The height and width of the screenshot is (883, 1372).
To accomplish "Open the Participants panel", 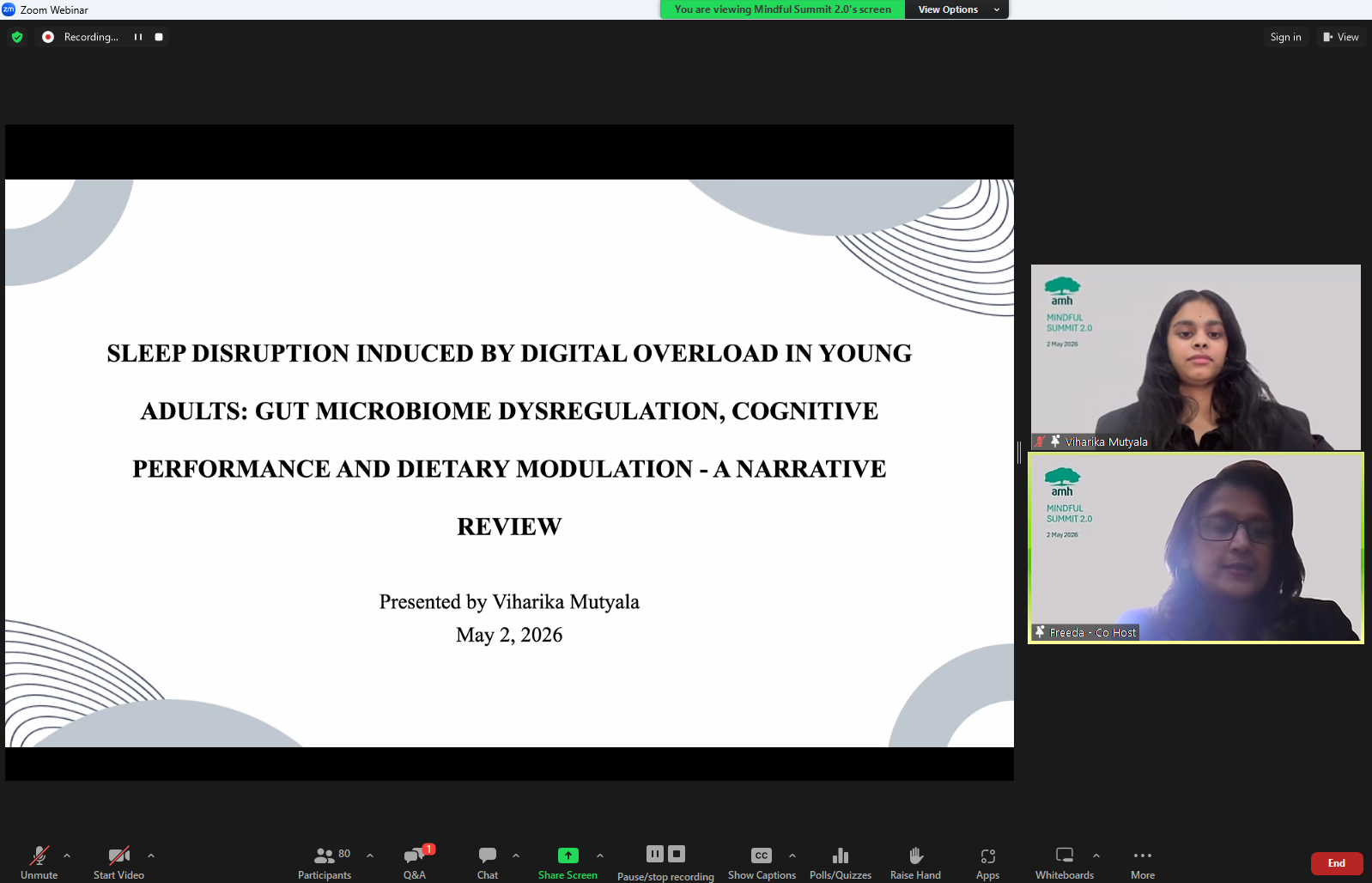I will (x=325, y=862).
